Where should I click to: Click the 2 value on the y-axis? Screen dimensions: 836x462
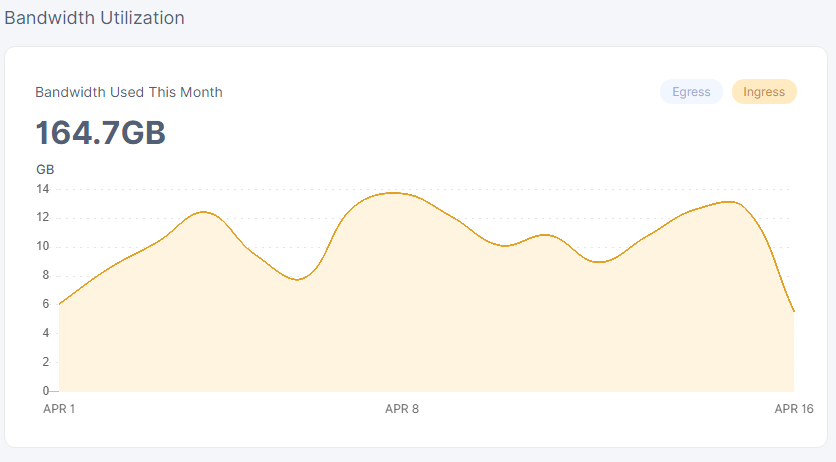click(45, 362)
